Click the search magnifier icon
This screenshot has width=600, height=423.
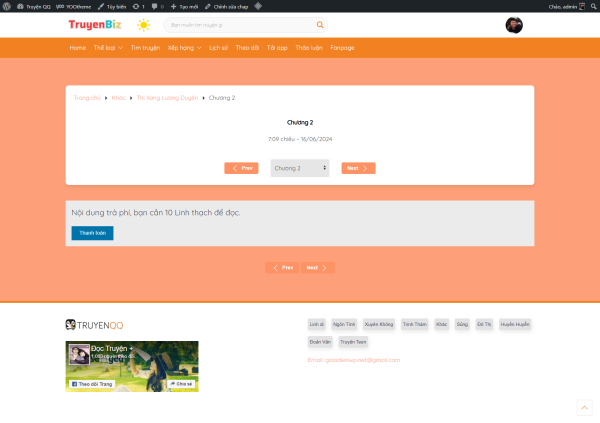point(320,25)
